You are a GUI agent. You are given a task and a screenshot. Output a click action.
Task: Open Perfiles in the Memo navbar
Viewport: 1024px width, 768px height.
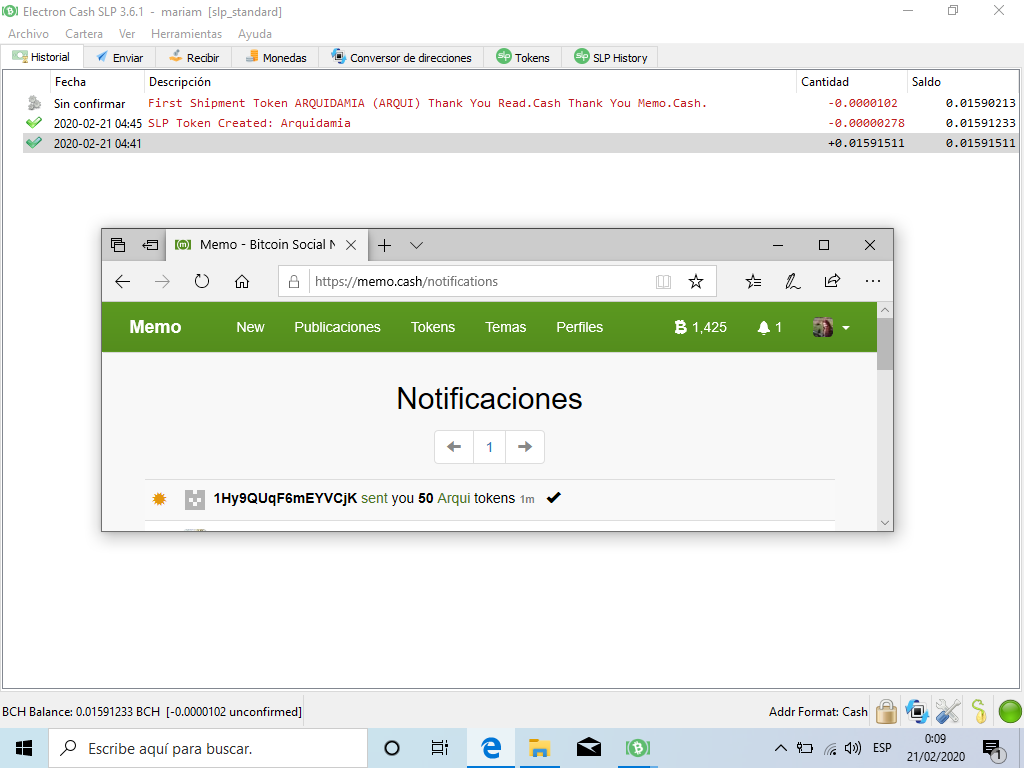579,327
